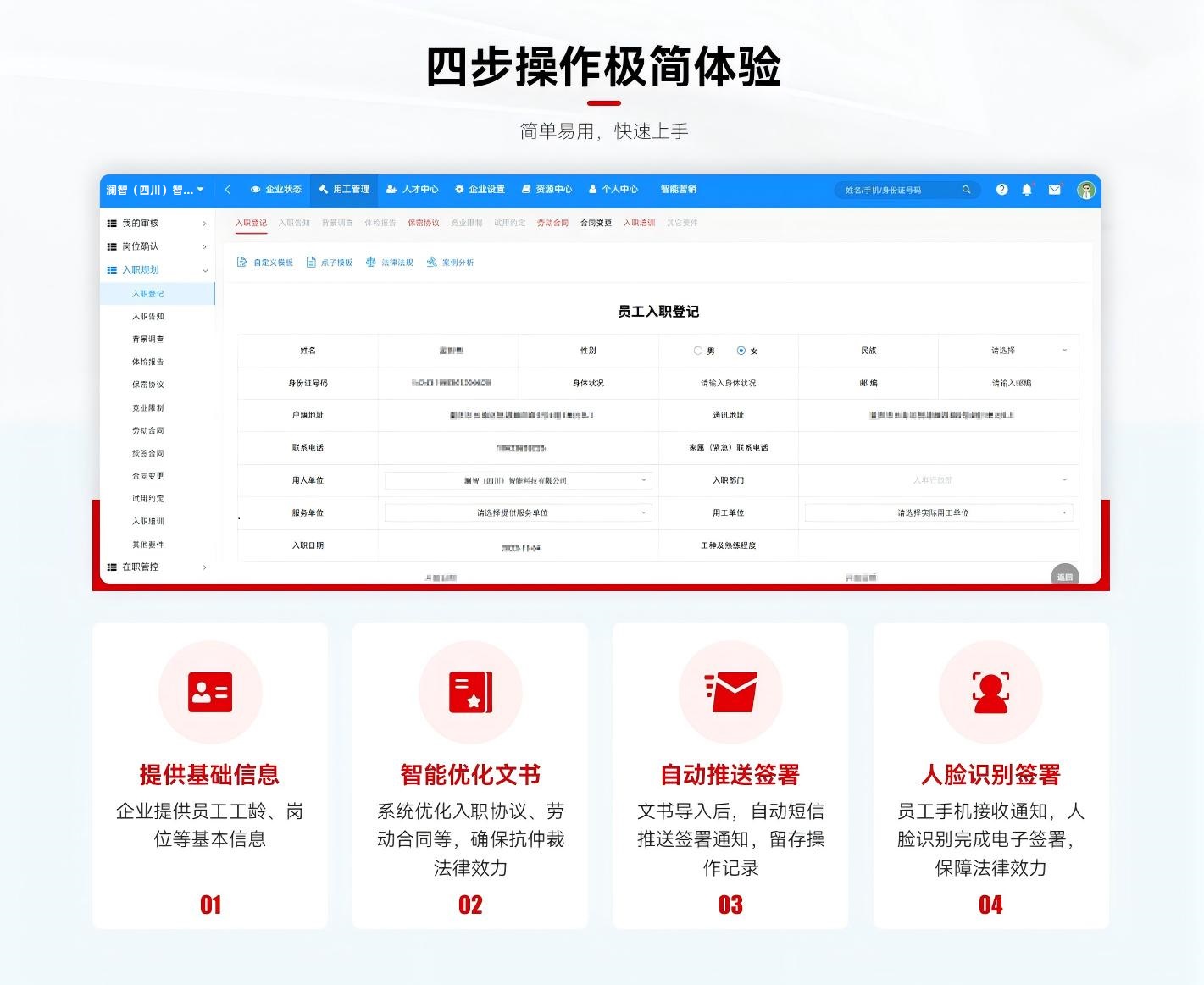This screenshot has height=985, width=1204.
Task: Select 入职培训 in the sidebar
Action: tap(147, 522)
